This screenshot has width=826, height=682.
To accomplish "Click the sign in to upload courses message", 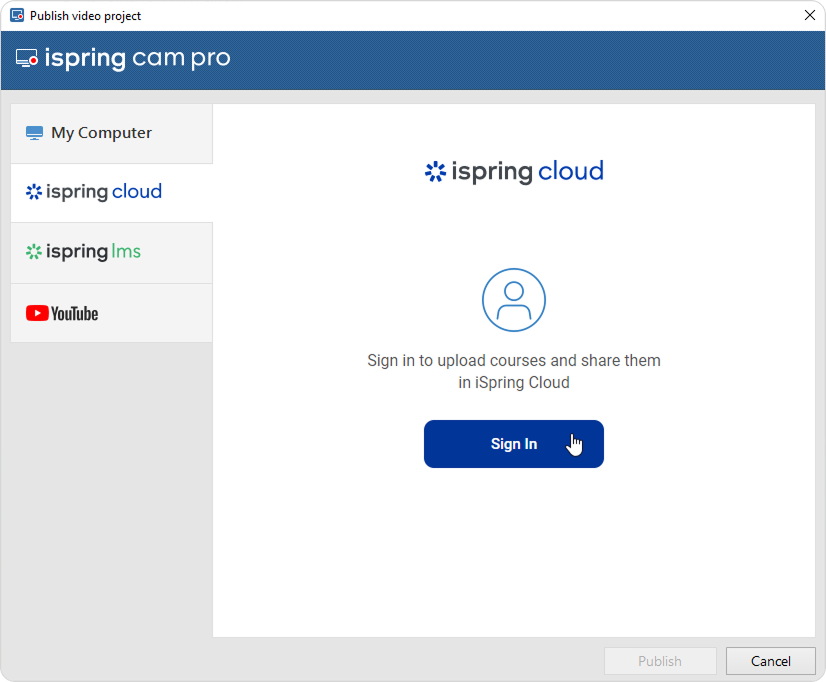I will pos(514,371).
